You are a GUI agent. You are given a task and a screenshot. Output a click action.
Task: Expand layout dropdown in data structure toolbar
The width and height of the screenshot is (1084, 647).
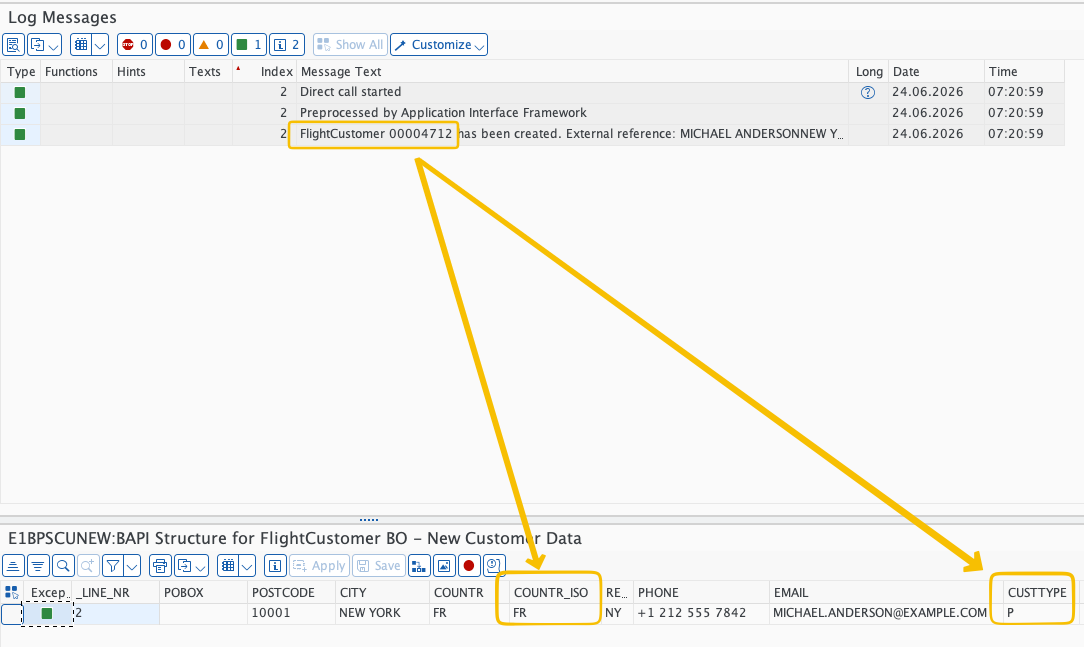point(247,565)
